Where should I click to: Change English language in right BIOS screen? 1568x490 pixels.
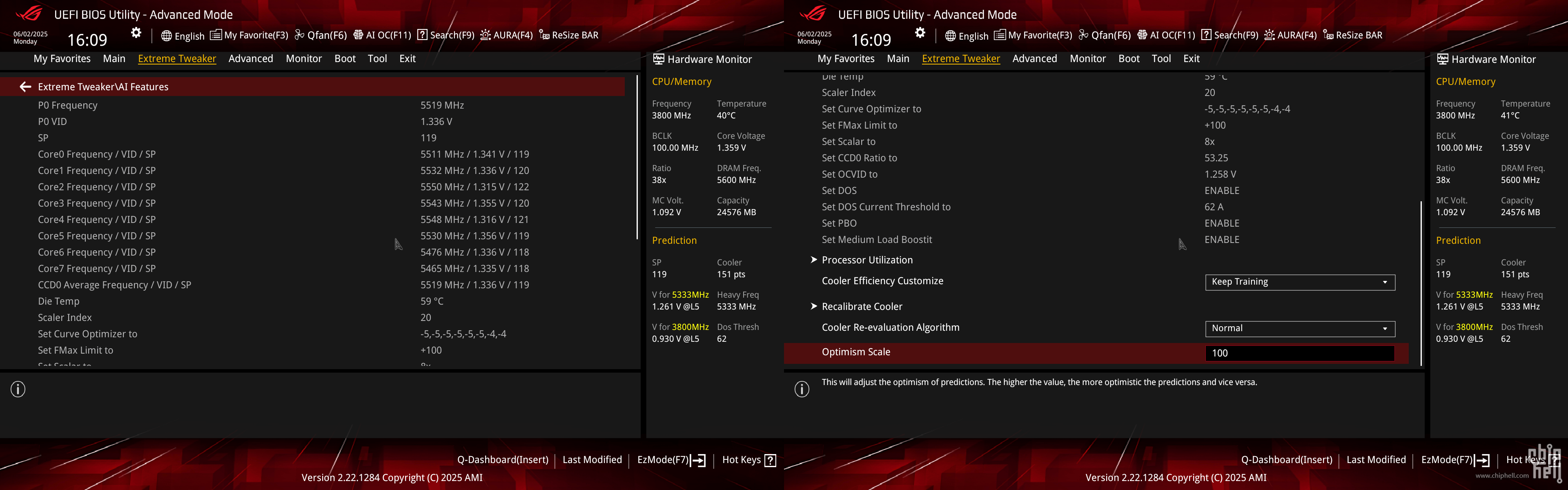[967, 36]
